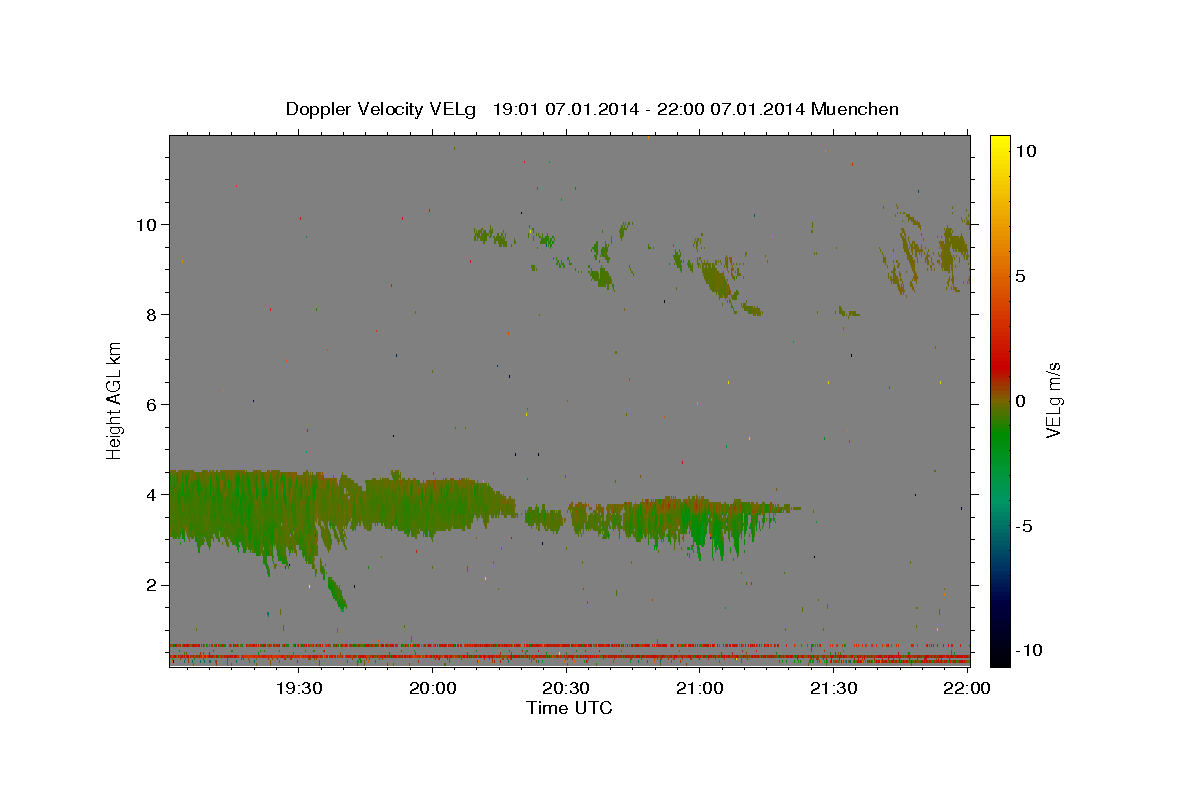Click the 'VELg m/s' colorbar label
Screen dimensions: 1200x800
click(1053, 401)
